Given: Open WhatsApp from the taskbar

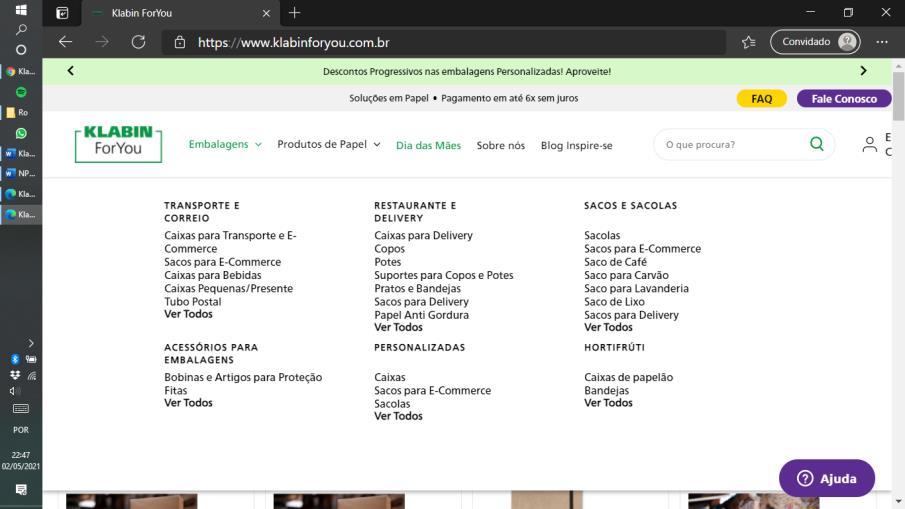Looking at the screenshot, I should (21, 133).
